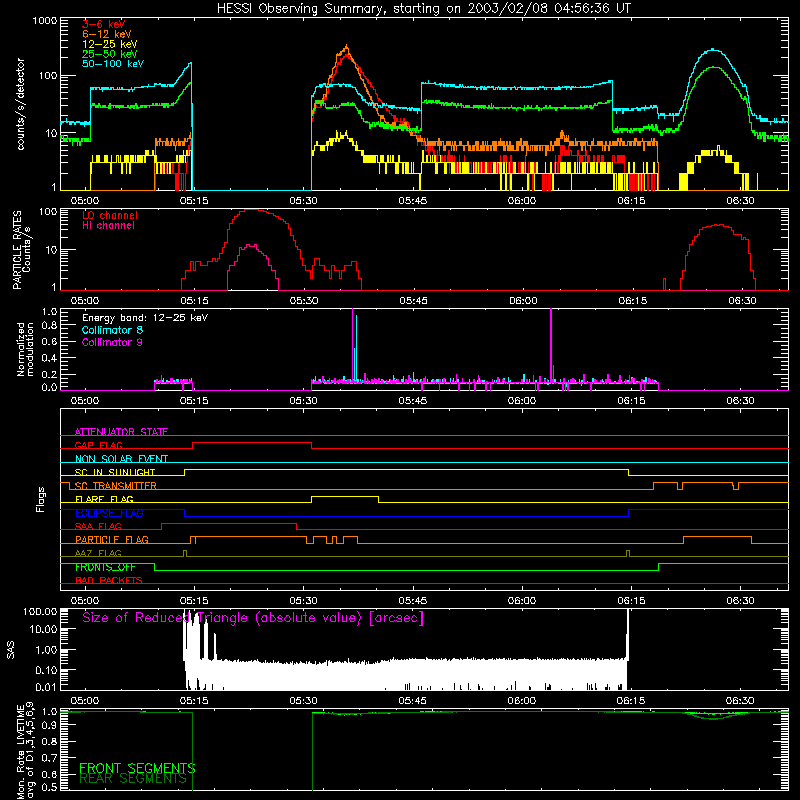Click the Normalized modulation axis label

(x=24, y=349)
